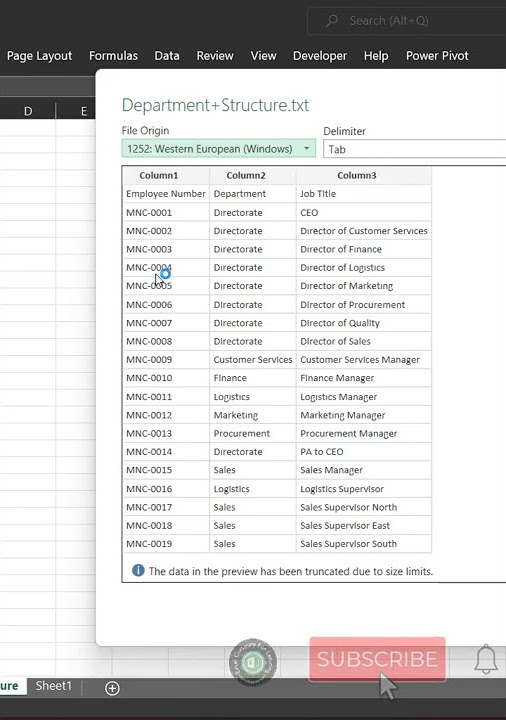This screenshot has width=506, height=720.
Task: Click Customer Services Manager cell
Action: pos(364,360)
